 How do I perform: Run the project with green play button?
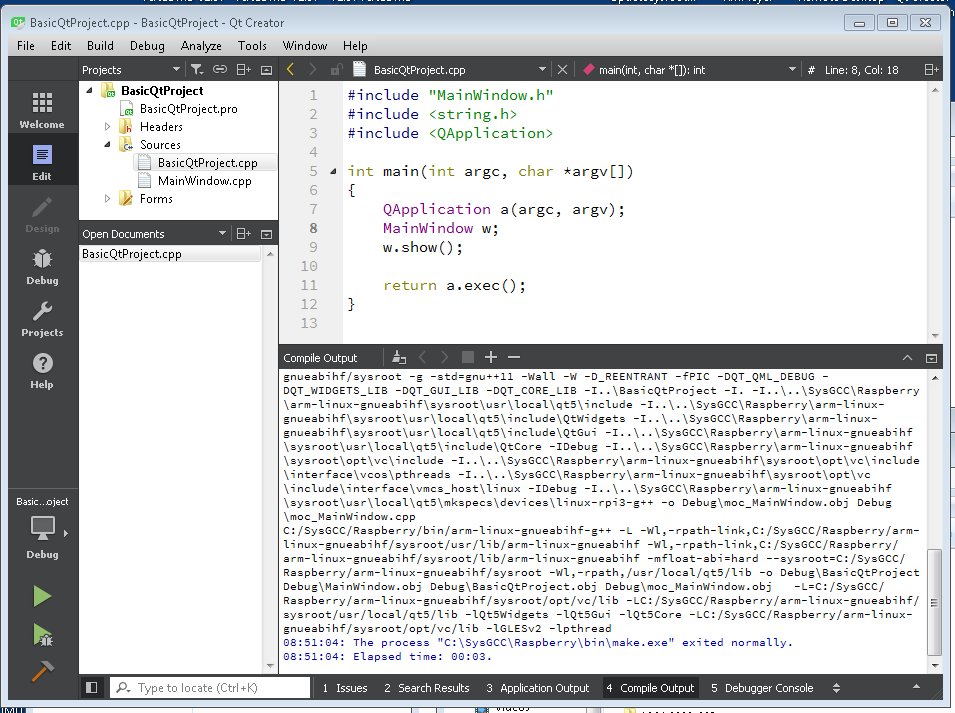tap(42, 595)
